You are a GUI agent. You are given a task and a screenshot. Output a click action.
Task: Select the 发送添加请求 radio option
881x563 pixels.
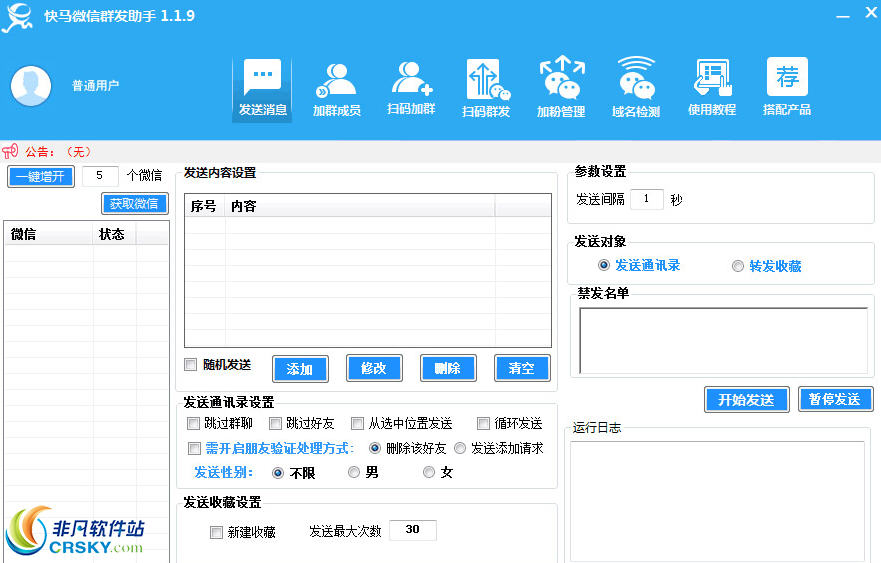tap(460, 448)
